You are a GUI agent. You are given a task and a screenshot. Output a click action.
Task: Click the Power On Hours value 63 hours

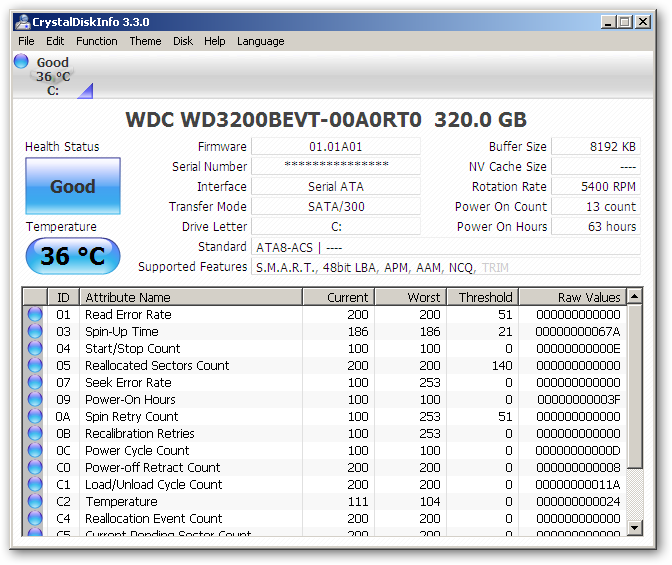(596, 226)
